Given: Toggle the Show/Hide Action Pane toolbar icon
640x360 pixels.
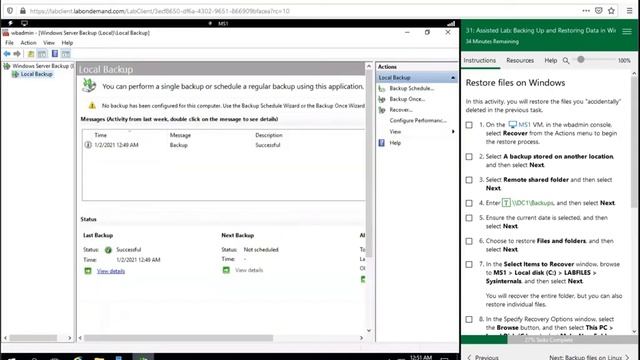Looking at the screenshot, I should click(x=66, y=54).
